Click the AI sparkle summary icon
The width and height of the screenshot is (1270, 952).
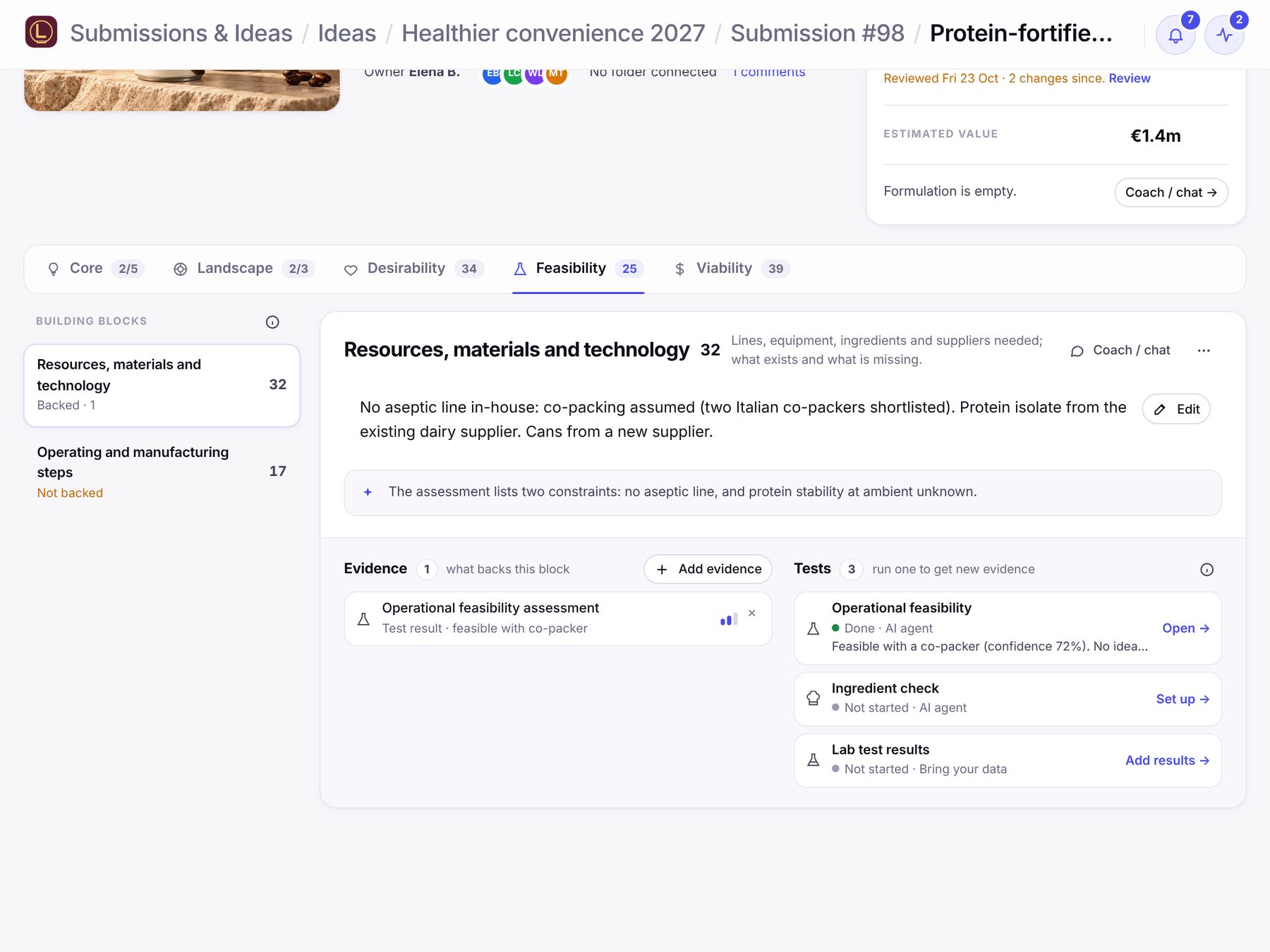pyautogui.click(x=368, y=492)
